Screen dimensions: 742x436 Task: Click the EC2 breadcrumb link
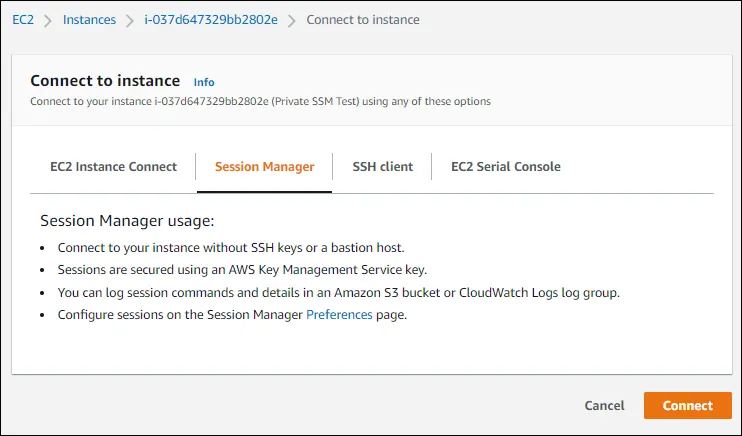[x=23, y=20]
